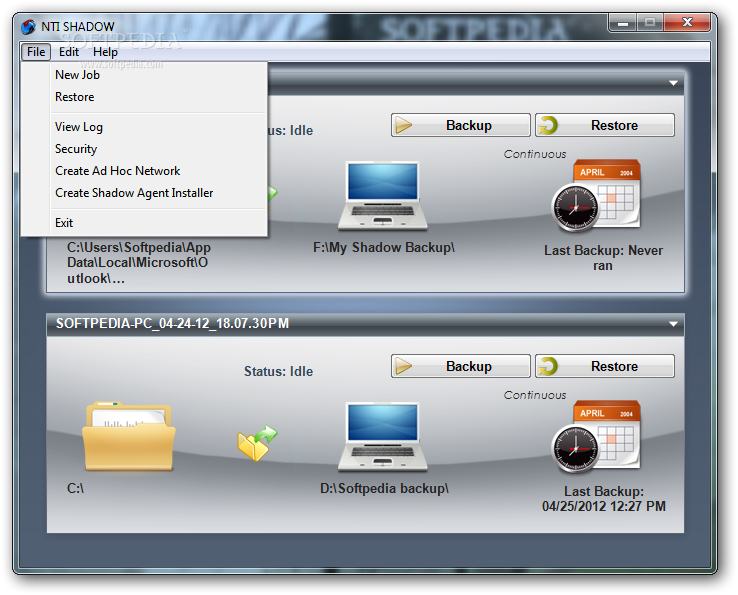Click the laptop icon above D:\Softpedia backup\
The image size is (738, 595).
click(x=383, y=437)
